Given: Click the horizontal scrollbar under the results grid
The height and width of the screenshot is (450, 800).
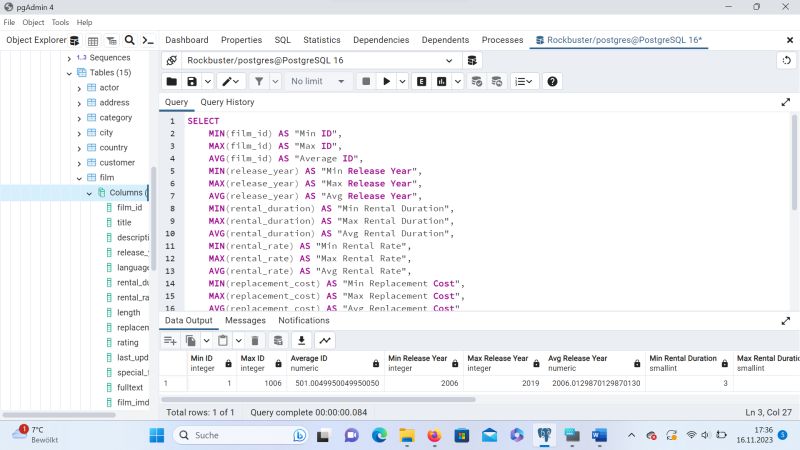Looking at the screenshot, I should pos(319,399).
